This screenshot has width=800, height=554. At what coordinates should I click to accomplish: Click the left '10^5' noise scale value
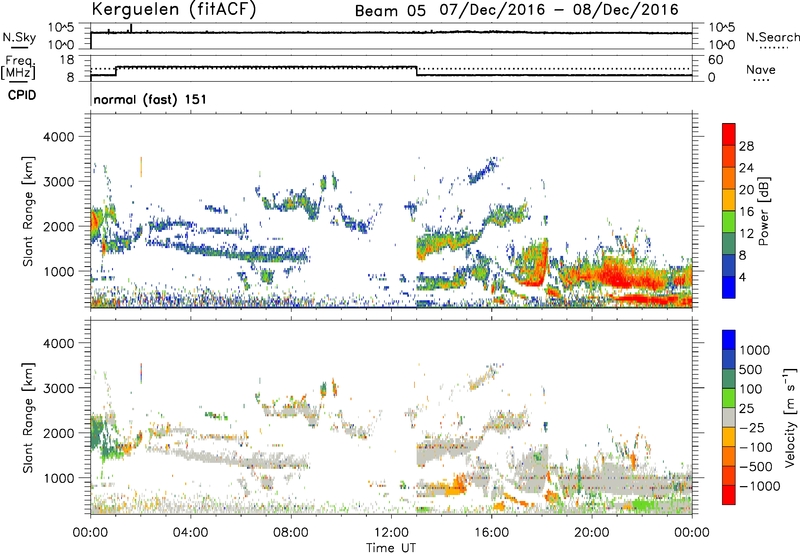[x=61, y=28]
